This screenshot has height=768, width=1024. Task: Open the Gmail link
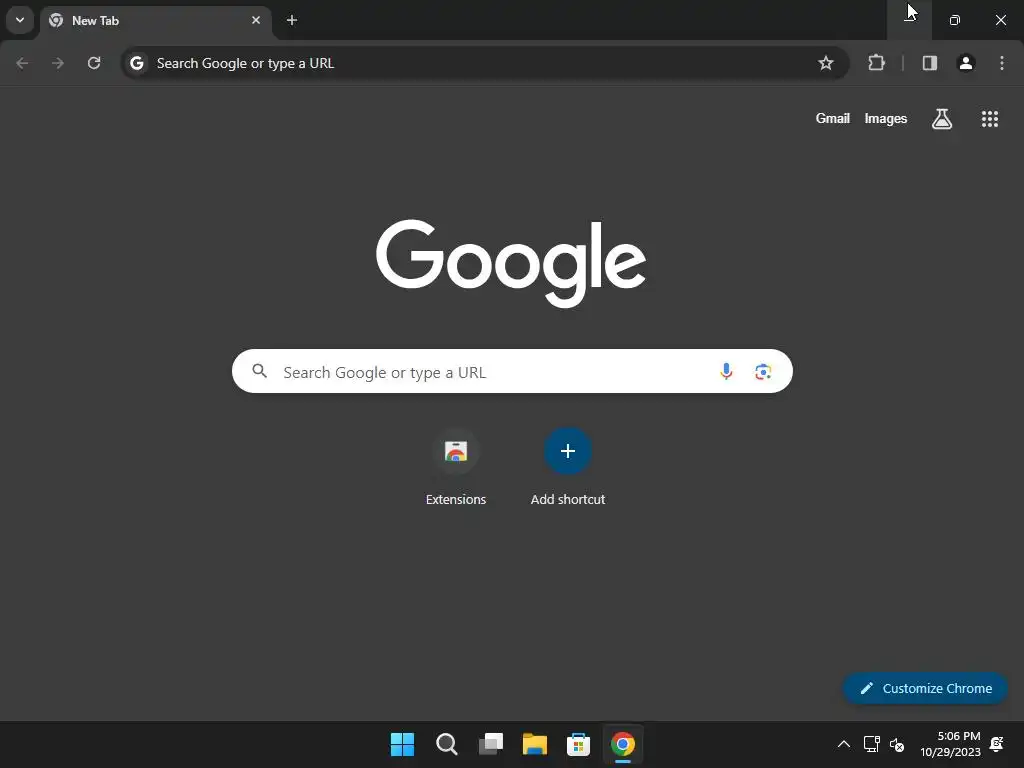click(x=833, y=118)
